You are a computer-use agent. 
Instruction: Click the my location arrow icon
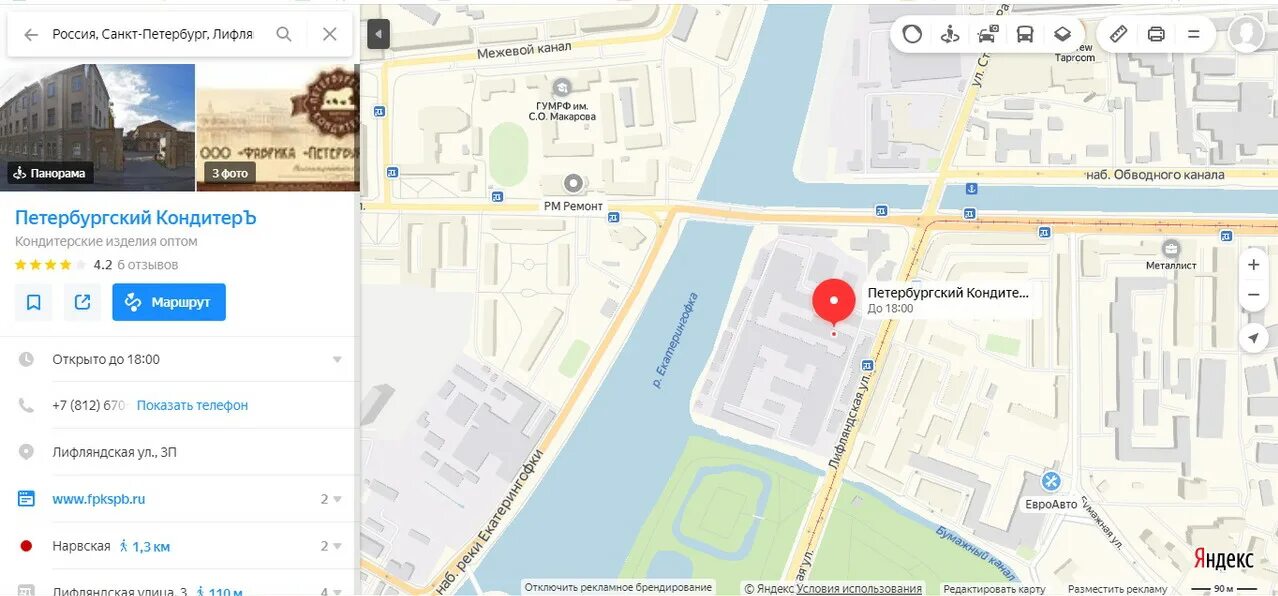point(1253,338)
